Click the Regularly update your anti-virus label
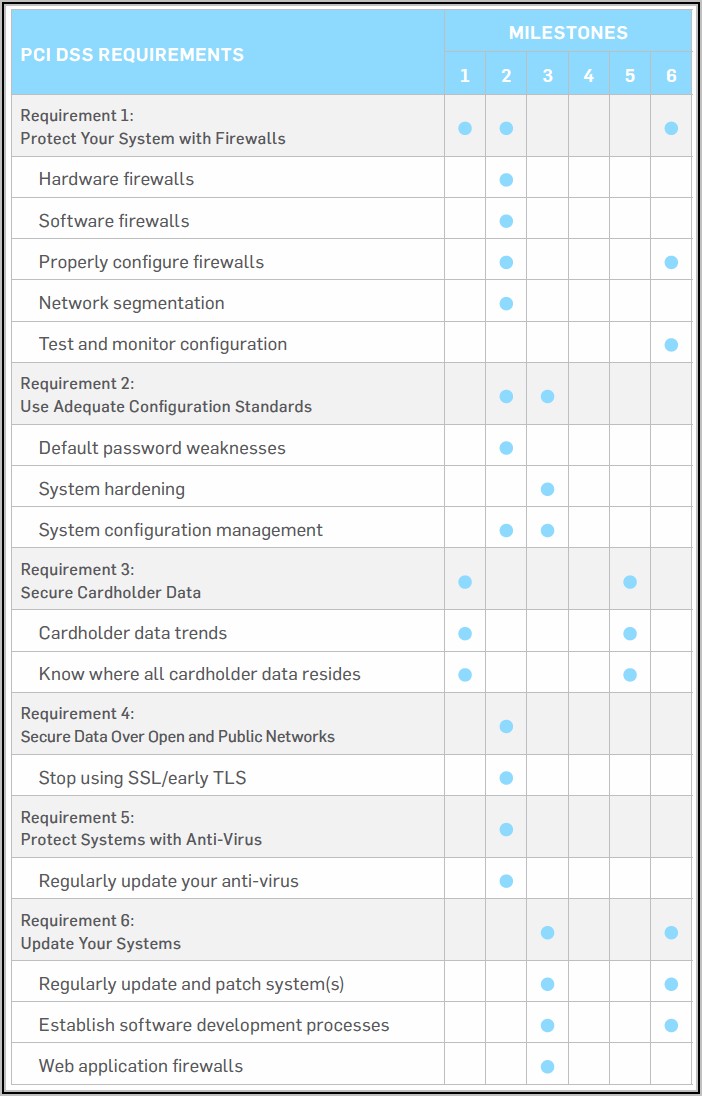This screenshot has height=1096, width=702. click(x=169, y=881)
